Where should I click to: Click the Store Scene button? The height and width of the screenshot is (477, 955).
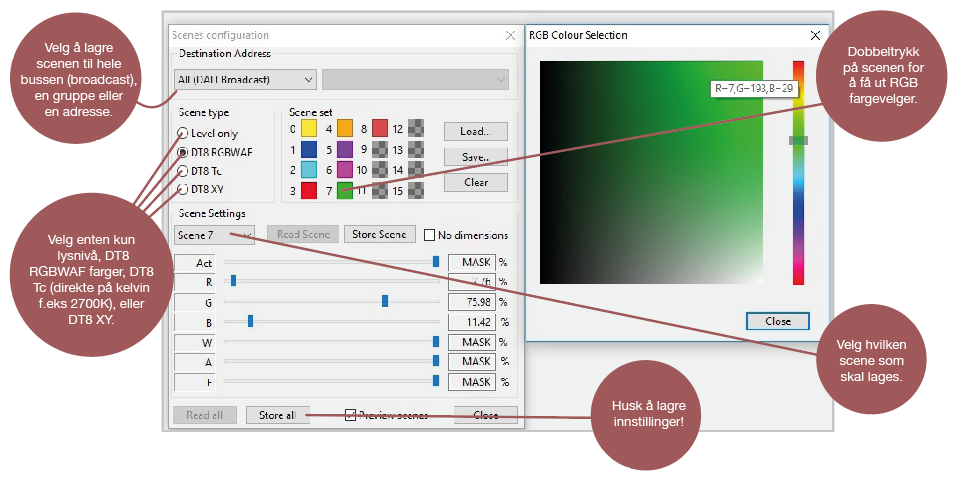click(380, 235)
